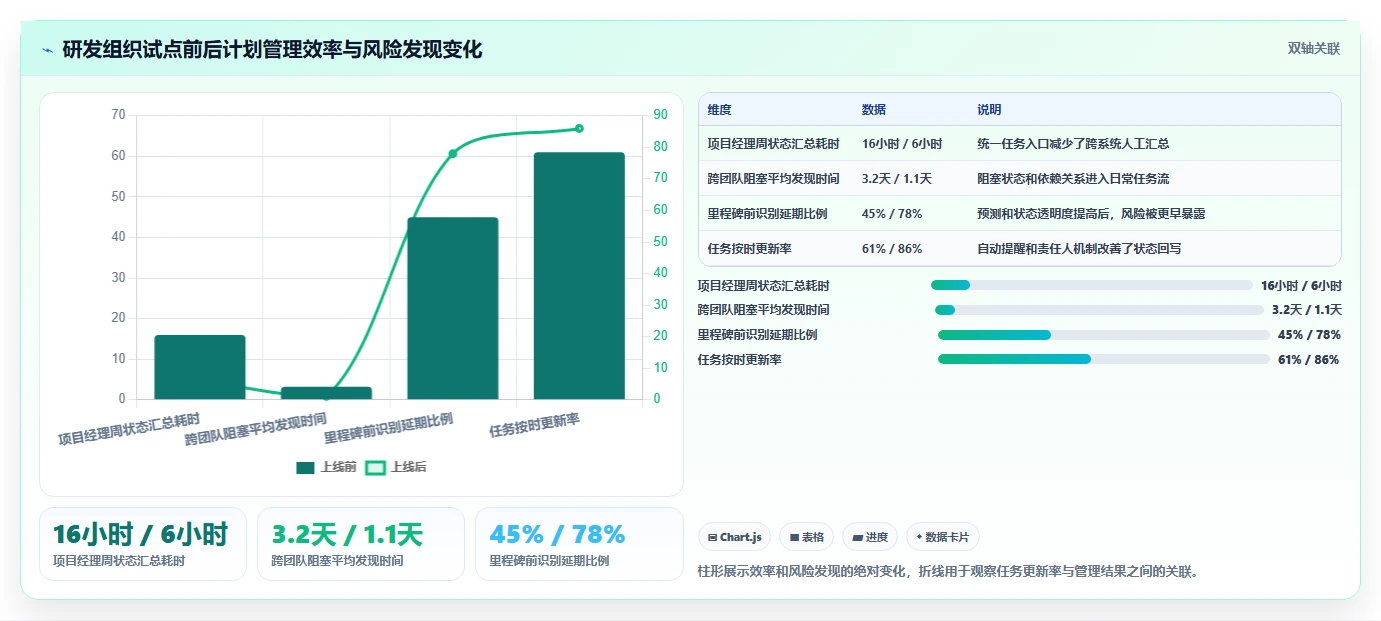
Task: Open the 3.2天 / 1.1天 summary card
Action: point(361,544)
